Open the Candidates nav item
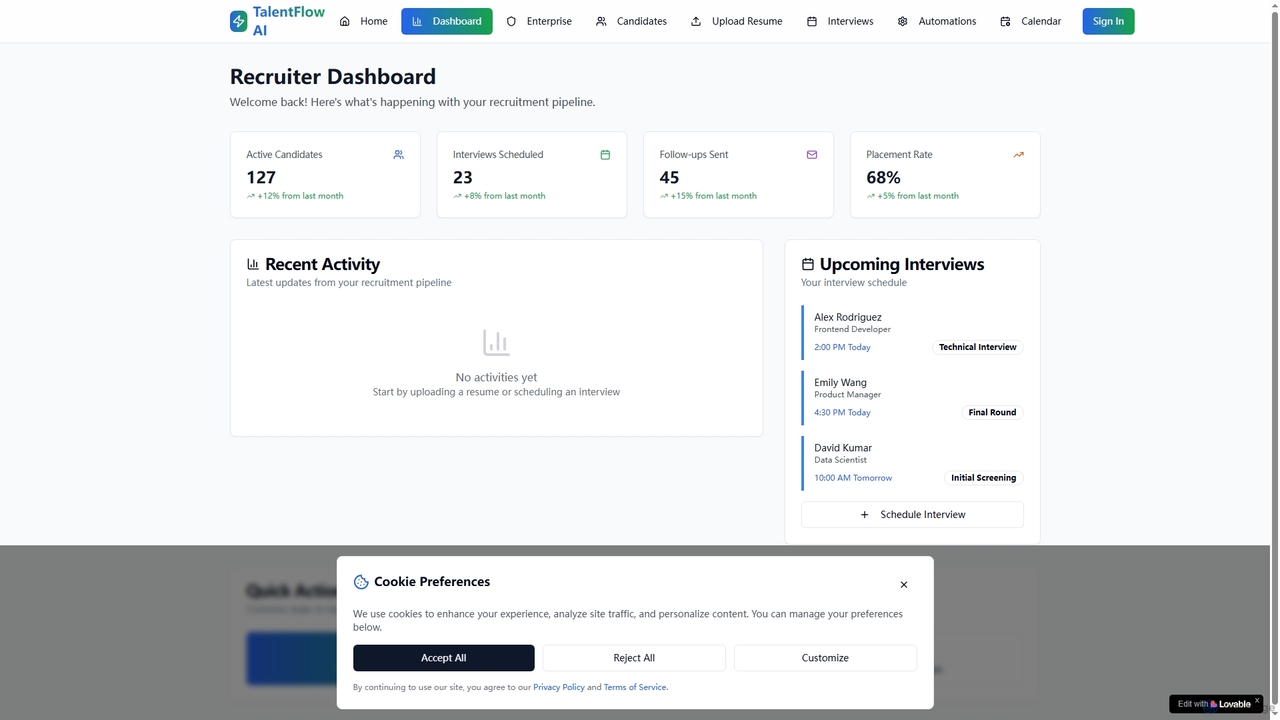Image resolution: width=1280 pixels, height=720 pixels. [631, 21]
